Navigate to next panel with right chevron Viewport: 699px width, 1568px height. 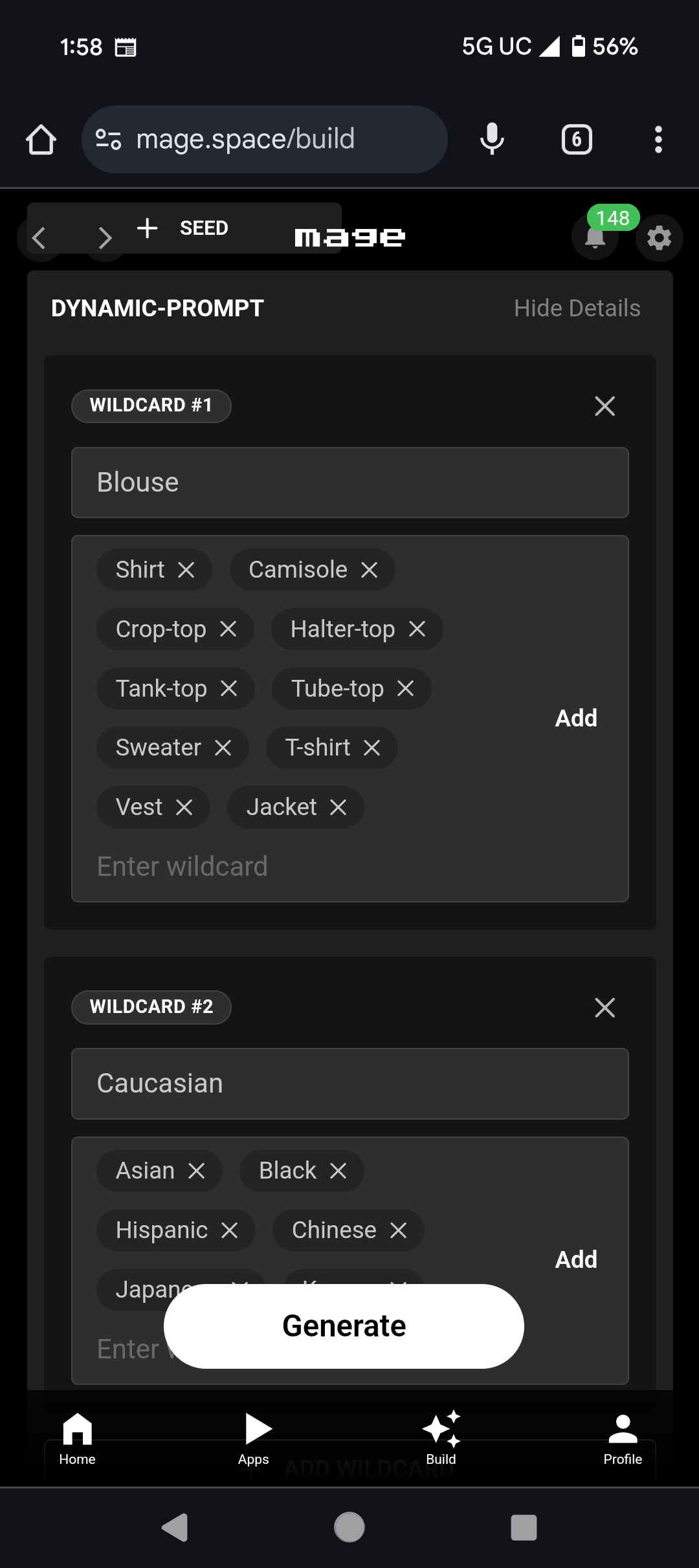105,238
